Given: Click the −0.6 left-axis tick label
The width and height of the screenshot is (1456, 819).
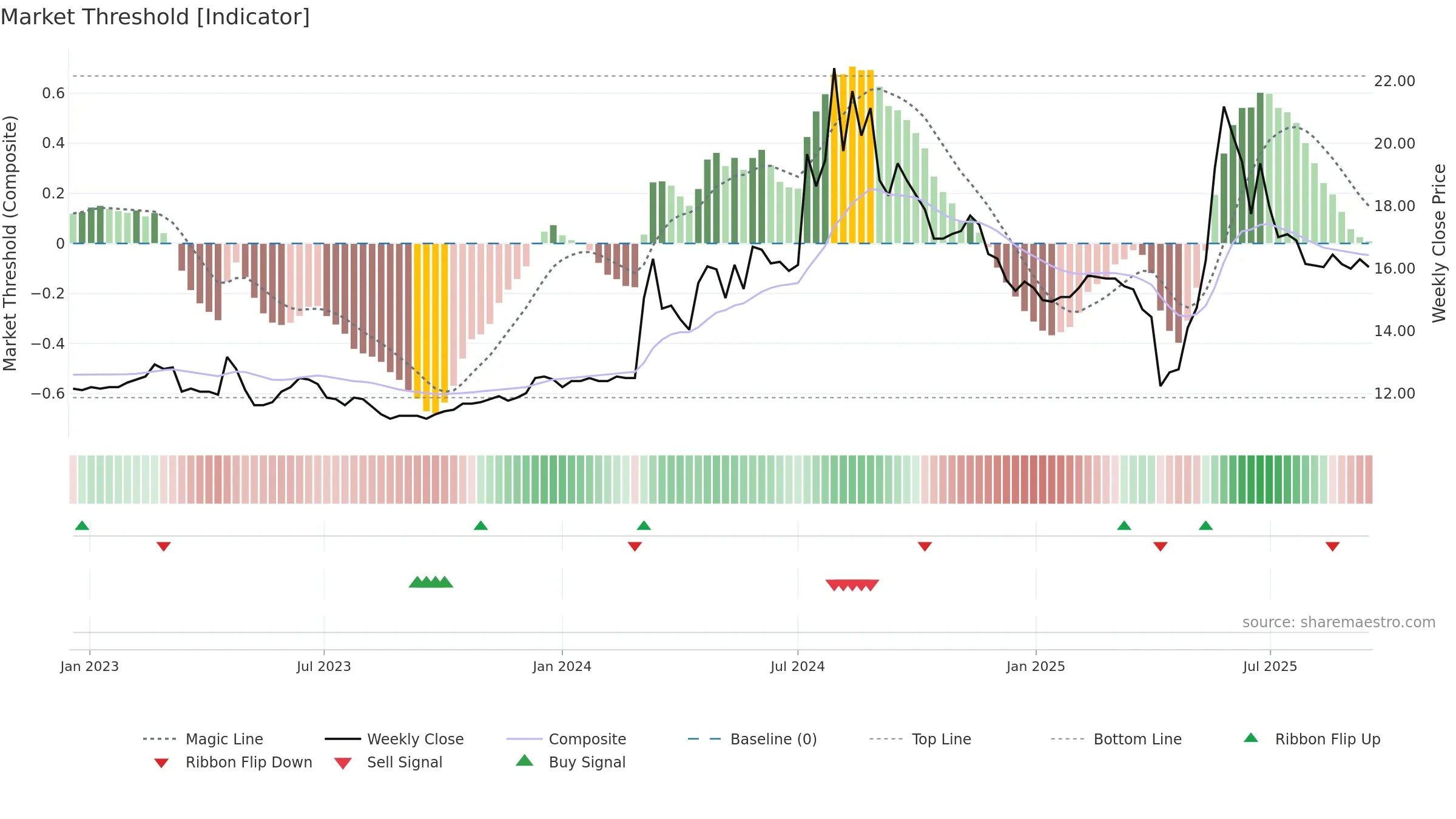Looking at the screenshot, I should (x=48, y=394).
